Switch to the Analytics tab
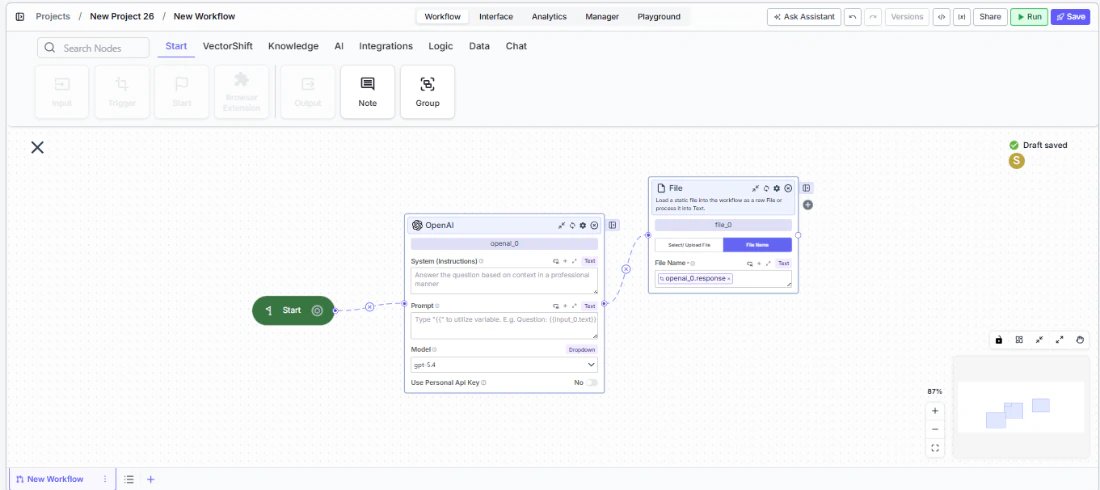 pyautogui.click(x=549, y=17)
